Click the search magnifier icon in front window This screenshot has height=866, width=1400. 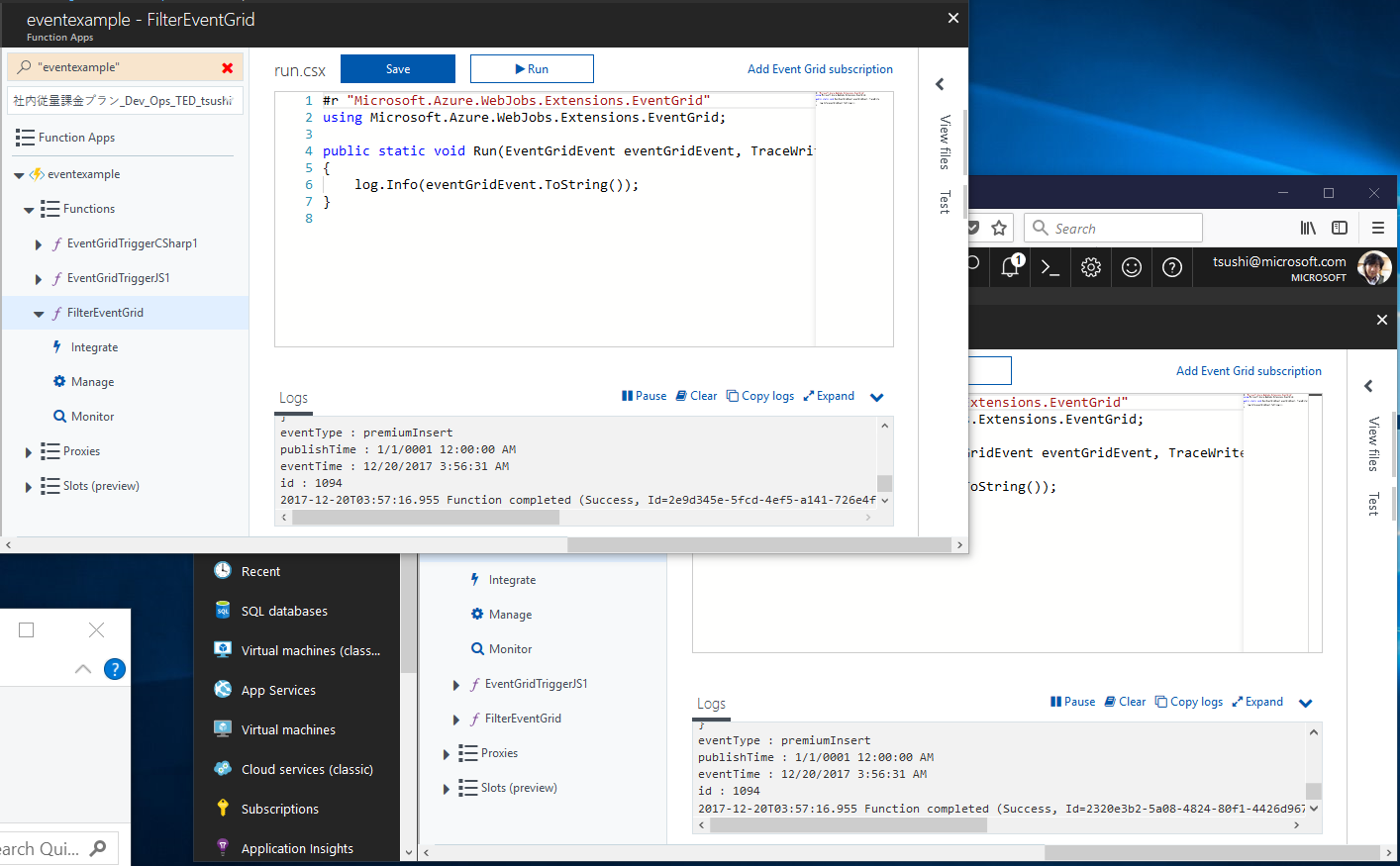25,67
